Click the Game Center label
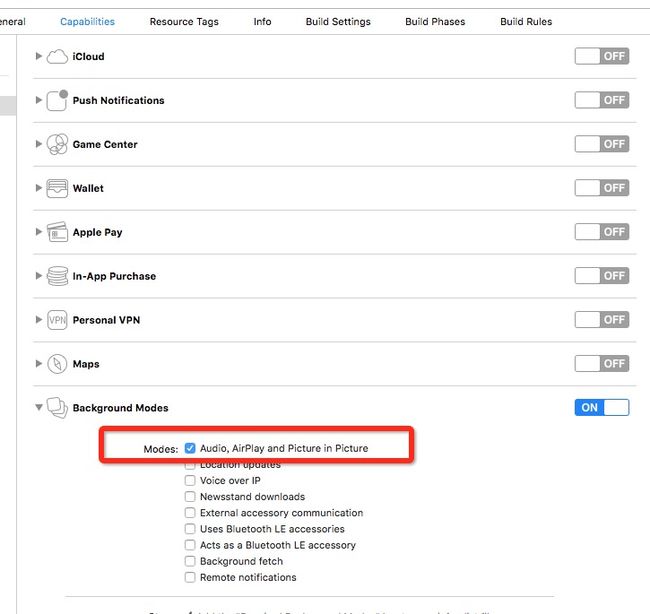 click(105, 144)
